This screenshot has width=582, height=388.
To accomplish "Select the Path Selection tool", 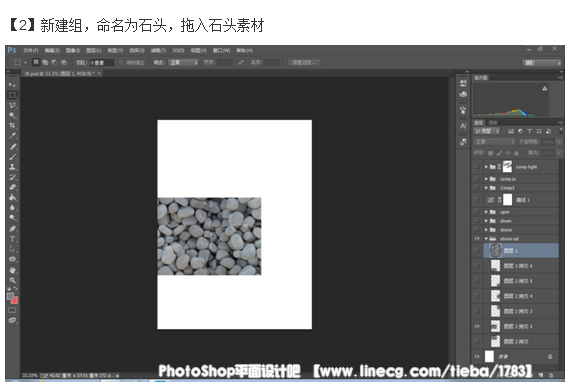I will point(12,249).
